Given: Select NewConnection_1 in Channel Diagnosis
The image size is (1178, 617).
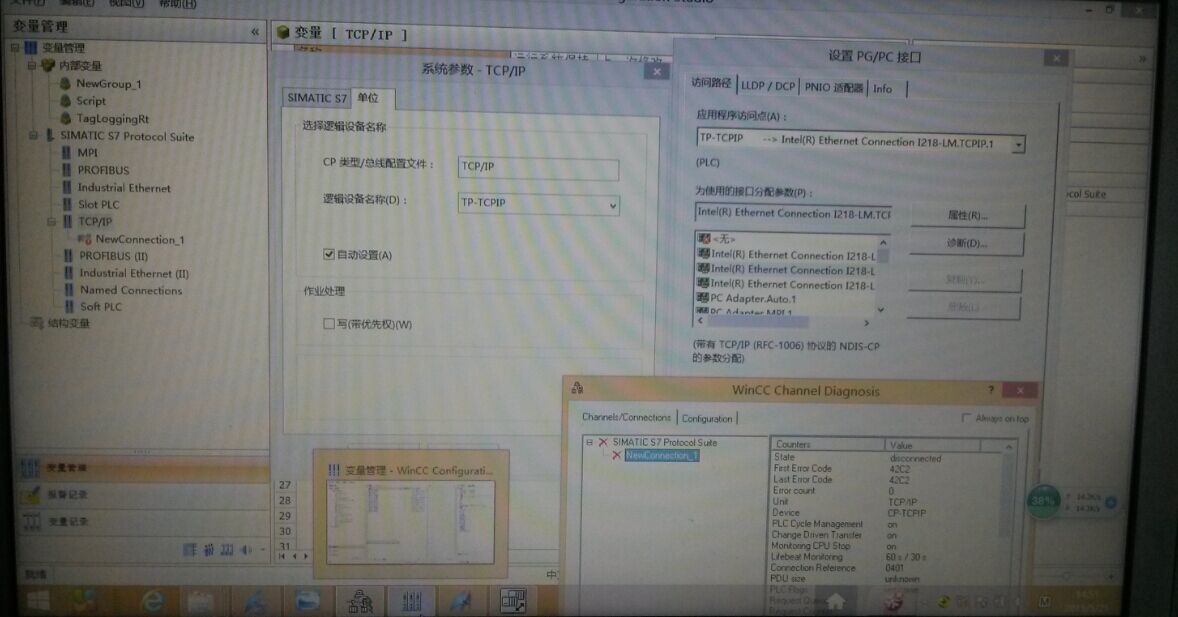Looking at the screenshot, I should [662, 455].
